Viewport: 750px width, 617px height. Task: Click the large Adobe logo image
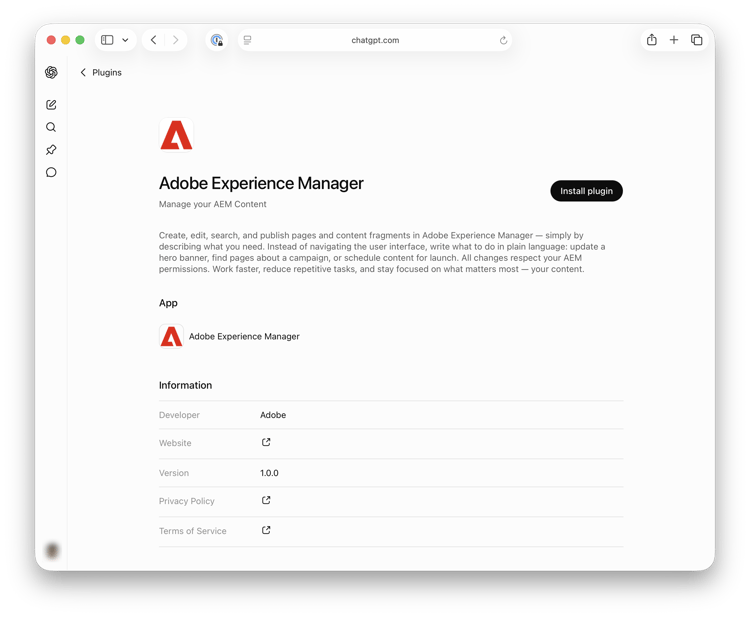[x=176, y=135]
